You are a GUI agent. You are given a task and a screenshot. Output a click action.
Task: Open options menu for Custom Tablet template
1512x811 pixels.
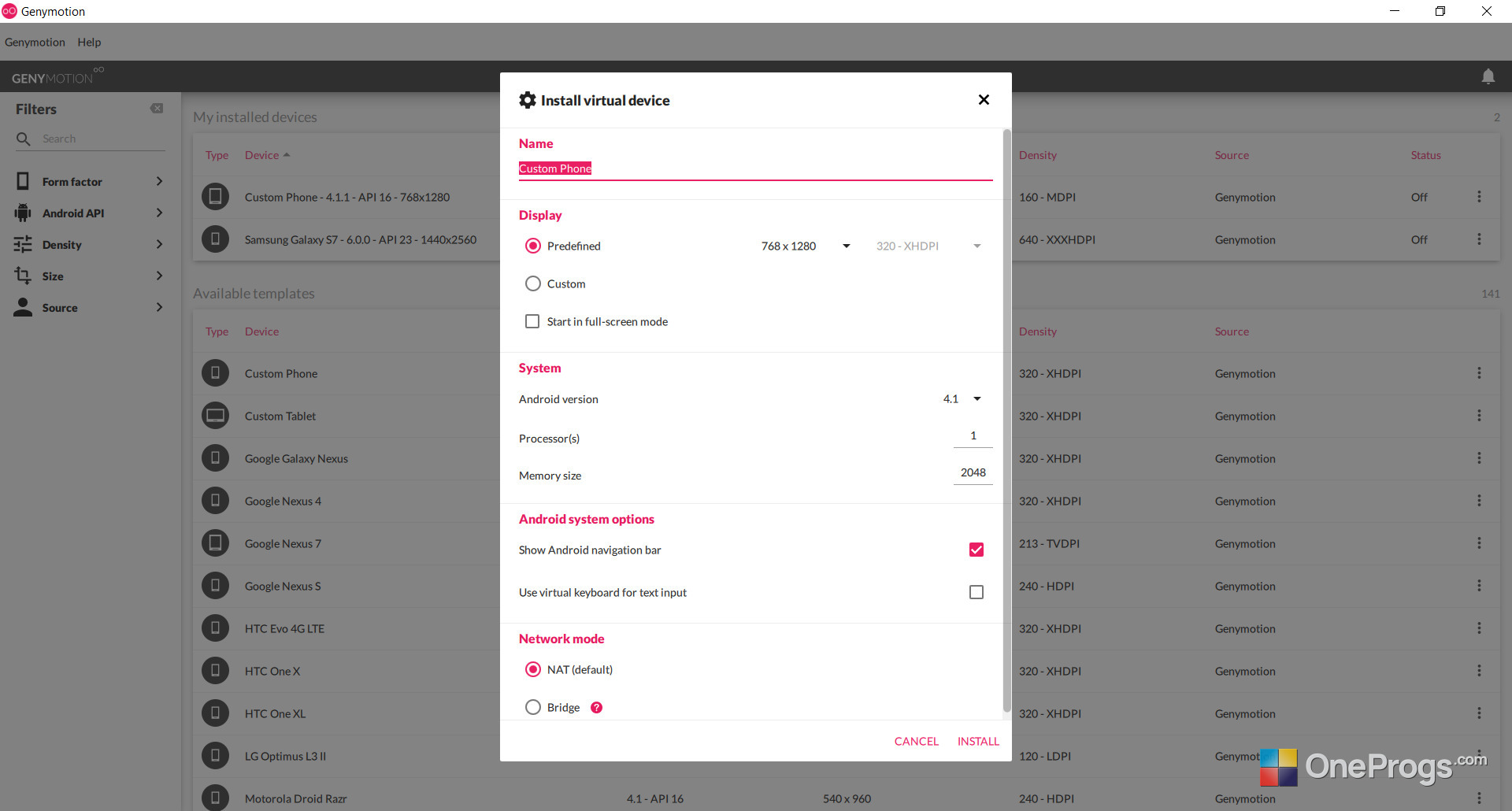tap(1479, 416)
